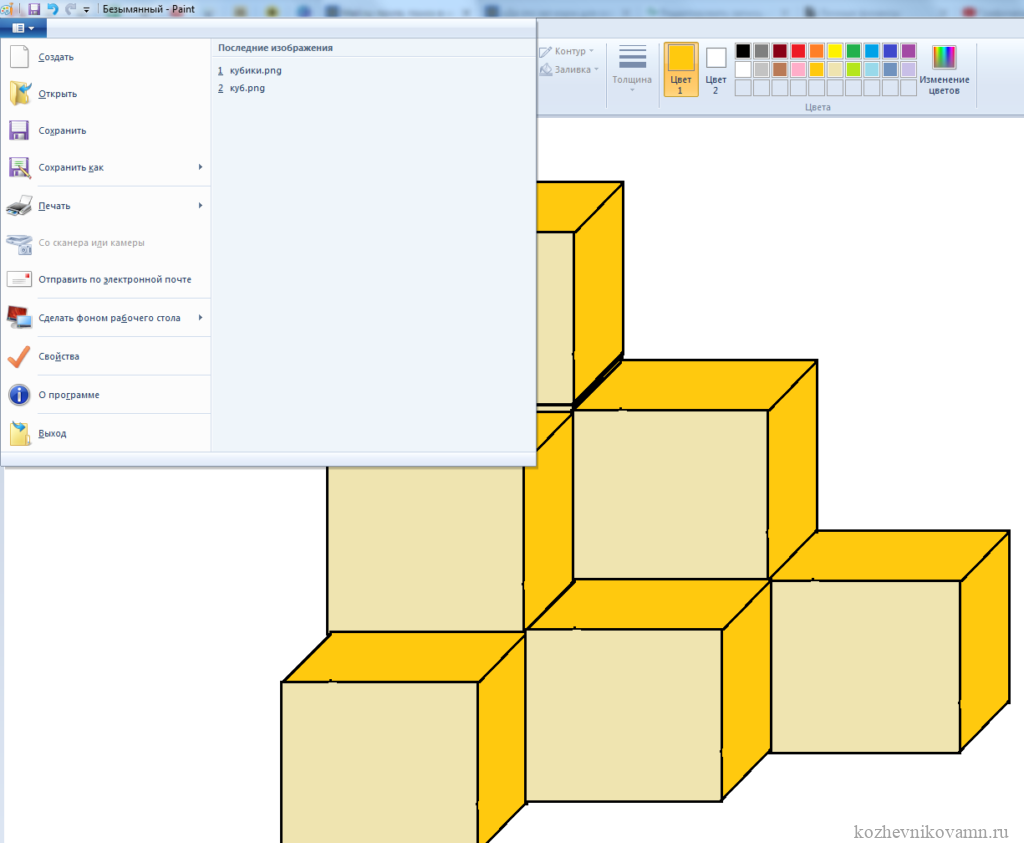Image resolution: width=1024 pixels, height=843 pixels.
Task: Select Цвет 2 background color button
Action: (x=716, y=70)
